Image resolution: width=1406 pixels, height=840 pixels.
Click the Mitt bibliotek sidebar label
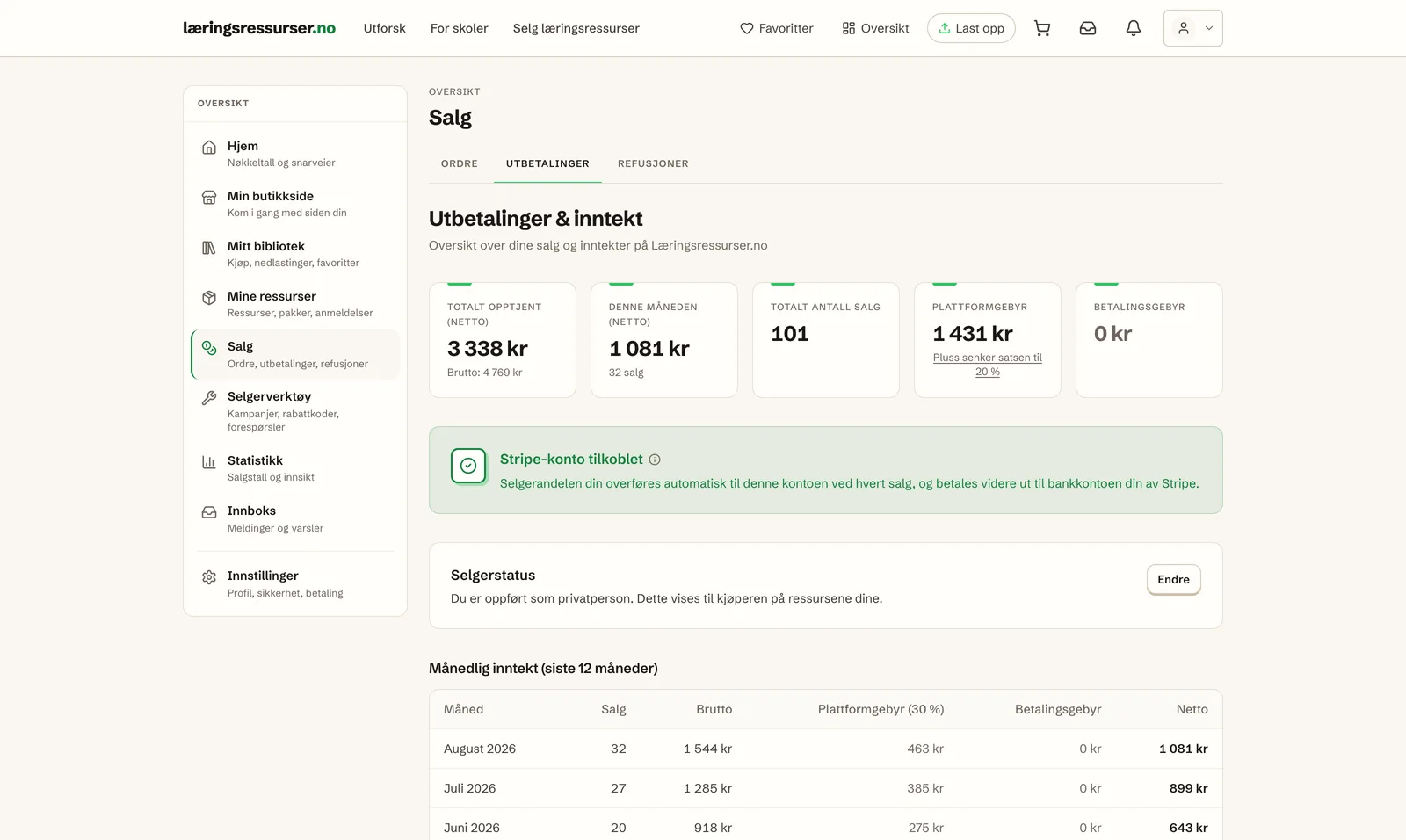tap(266, 246)
